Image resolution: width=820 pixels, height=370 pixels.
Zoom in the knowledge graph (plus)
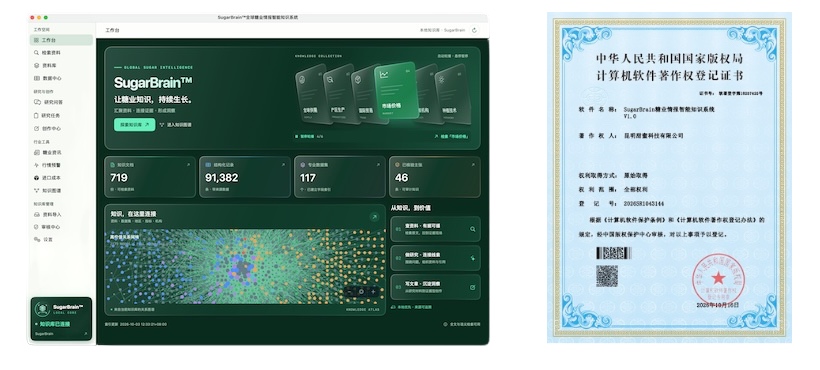click(x=373, y=292)
